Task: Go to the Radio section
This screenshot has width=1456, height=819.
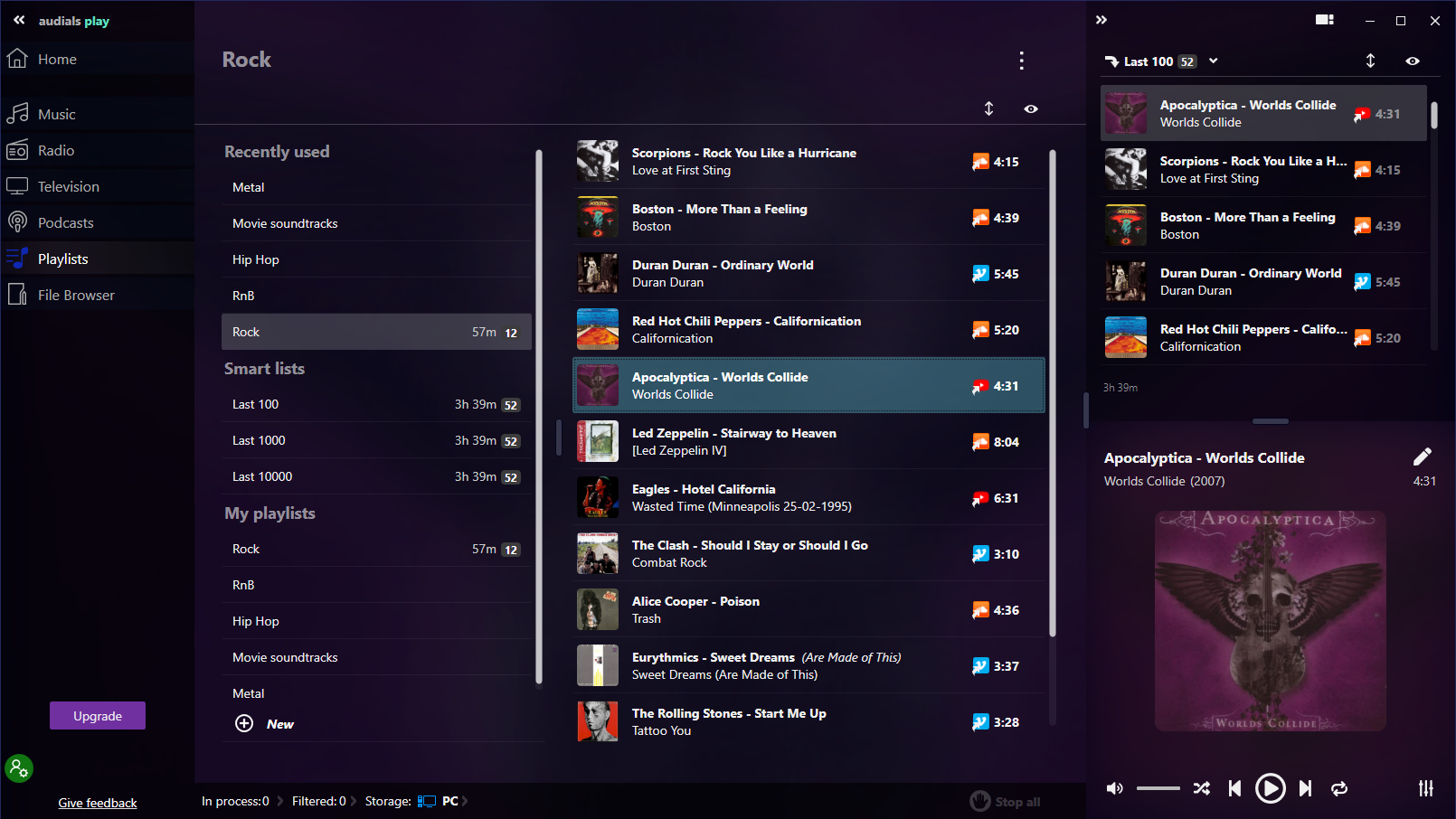Action: tap(97, 150)
